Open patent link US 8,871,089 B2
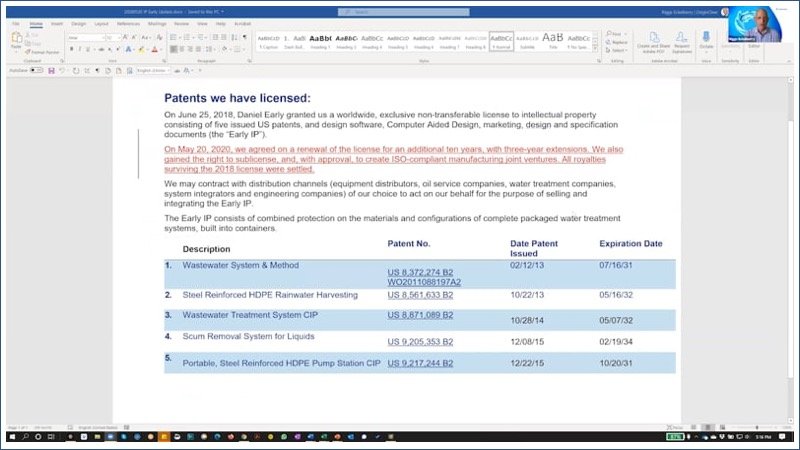800x450 pixels. pyautogui.click(x=420, y=315)
